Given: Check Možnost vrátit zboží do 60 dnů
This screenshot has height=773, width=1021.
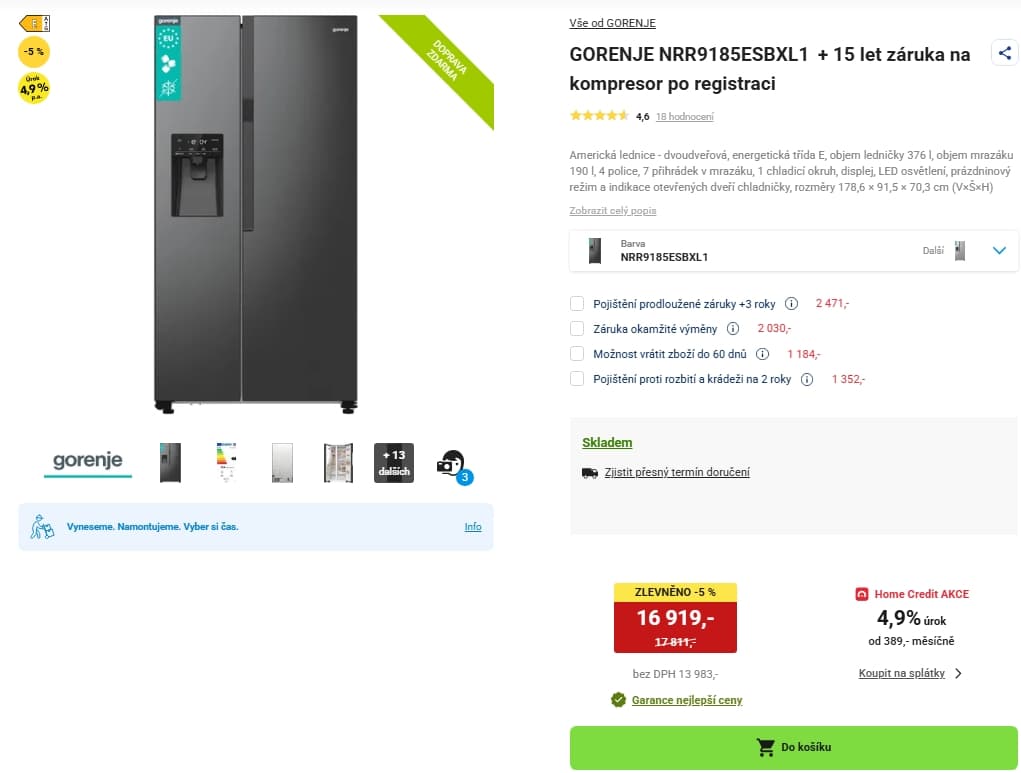Looking at the screenshot, I should (x=577, y=353).
